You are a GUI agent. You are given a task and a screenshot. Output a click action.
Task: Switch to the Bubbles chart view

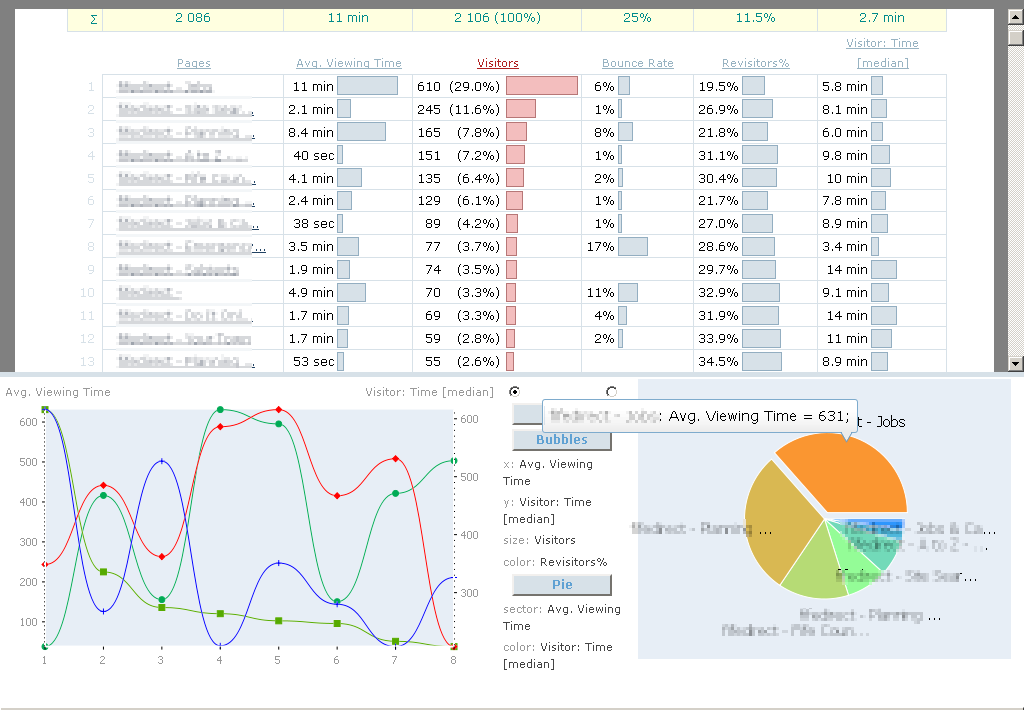tap(562, 440)
